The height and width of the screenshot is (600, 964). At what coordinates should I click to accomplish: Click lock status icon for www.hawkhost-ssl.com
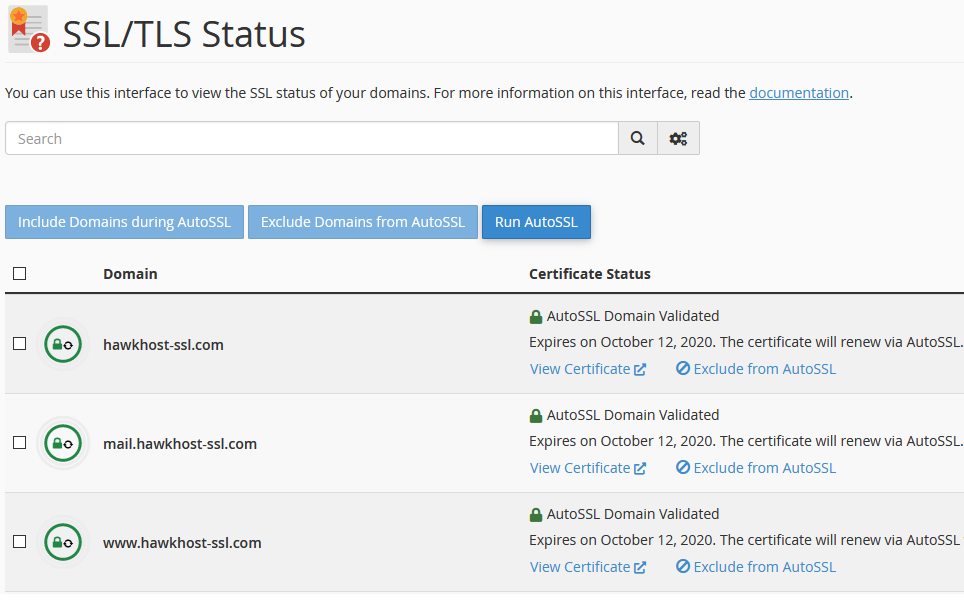point(62,541)
